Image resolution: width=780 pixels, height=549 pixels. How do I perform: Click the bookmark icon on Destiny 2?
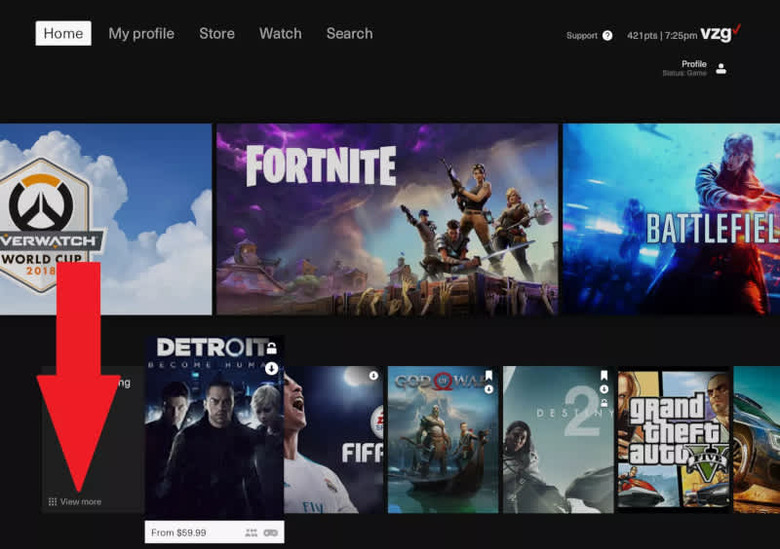[x=604, y=375]
